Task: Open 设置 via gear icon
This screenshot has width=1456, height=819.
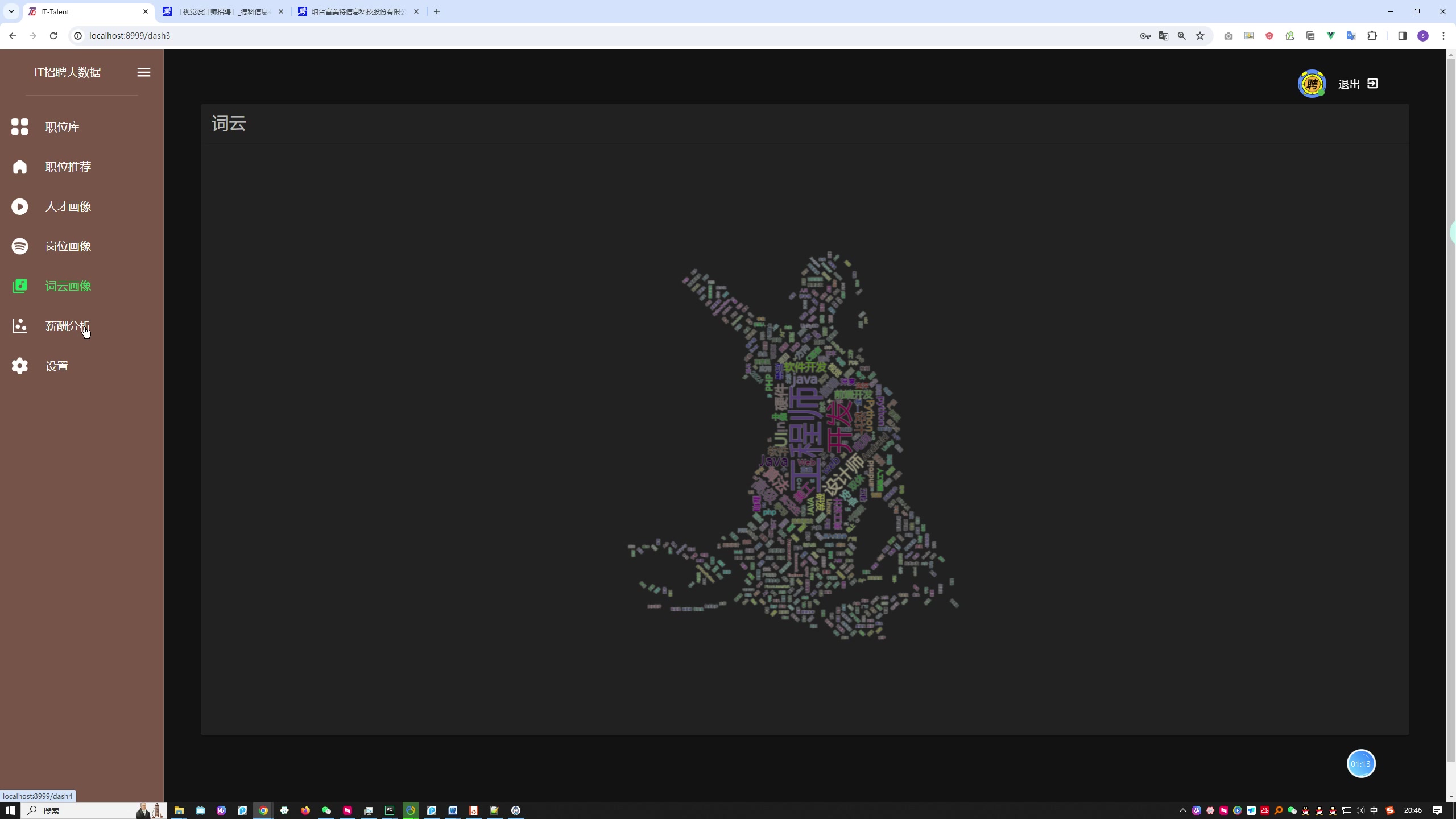Action: [x=20, y=366]
